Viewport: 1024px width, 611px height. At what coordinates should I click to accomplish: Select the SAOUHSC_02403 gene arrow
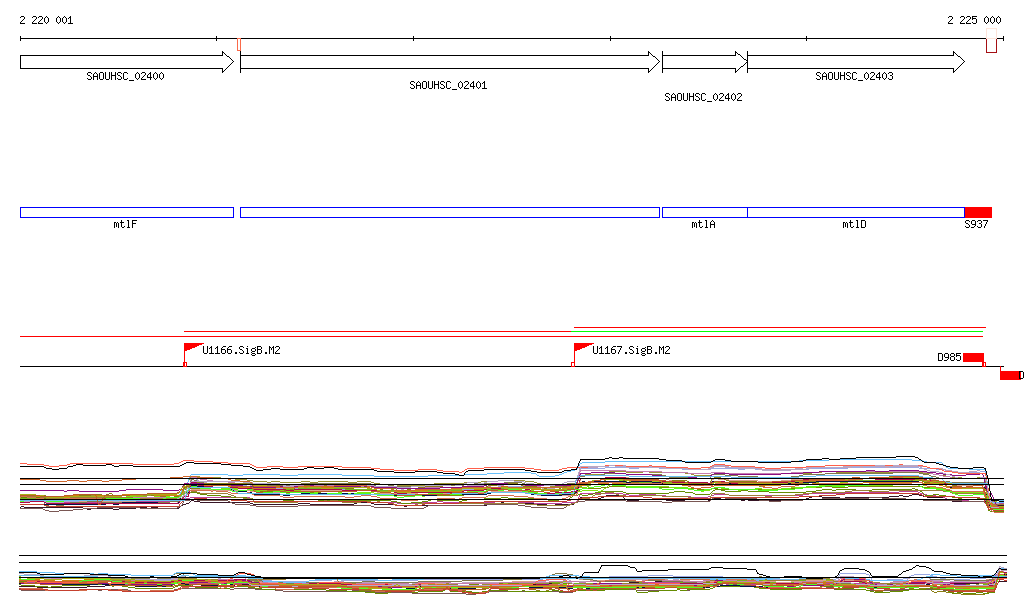click(x=855, y=62)
